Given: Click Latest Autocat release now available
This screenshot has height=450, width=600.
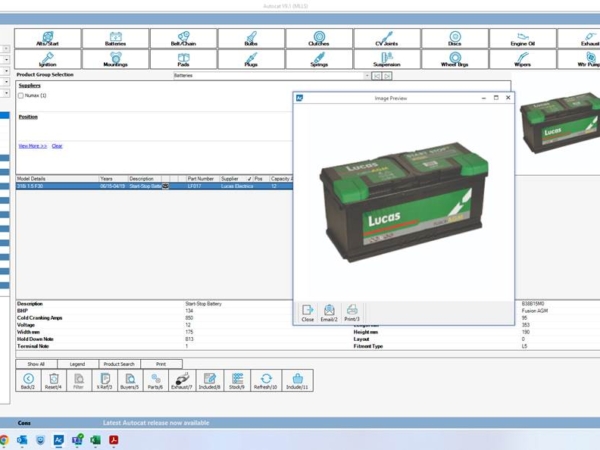Looking at the screenshot, I should 156,423.
